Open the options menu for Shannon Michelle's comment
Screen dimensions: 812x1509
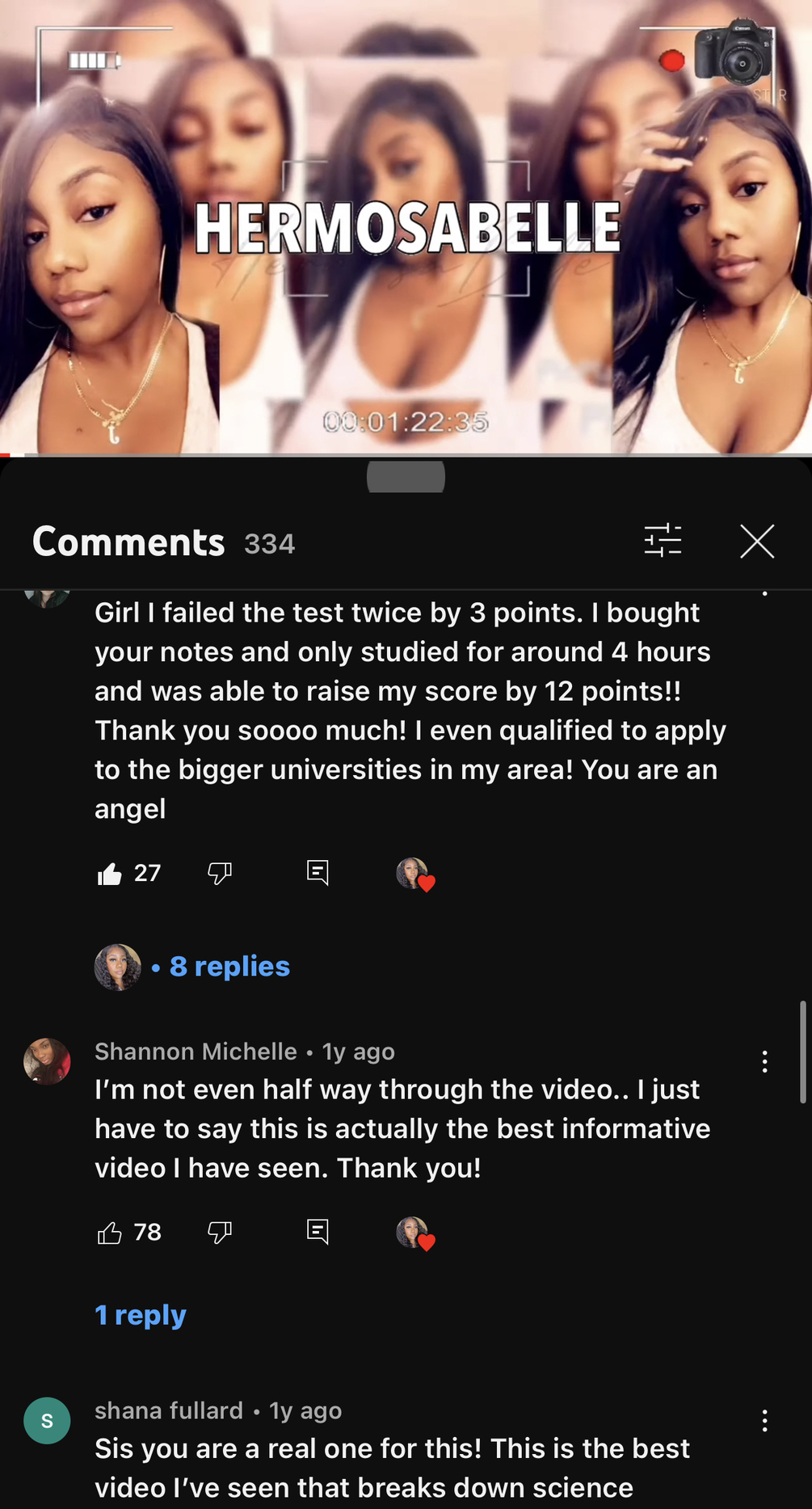pyautogui.click(x=764, y=1061)
